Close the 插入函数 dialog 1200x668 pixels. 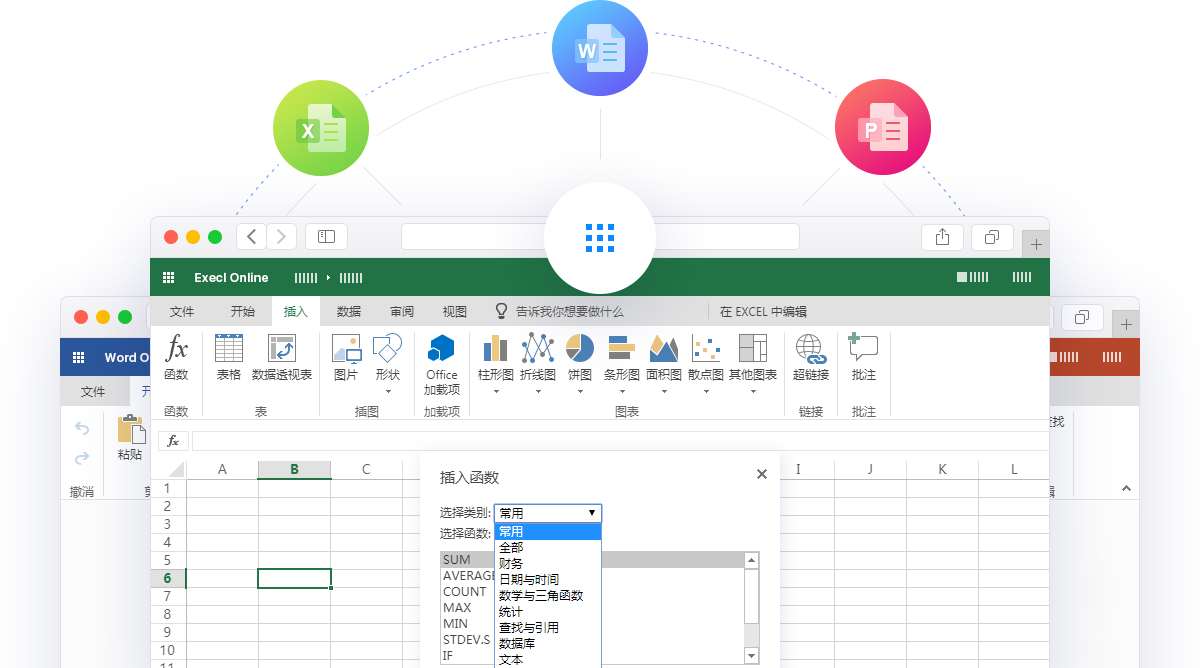[x=762, y=475]
